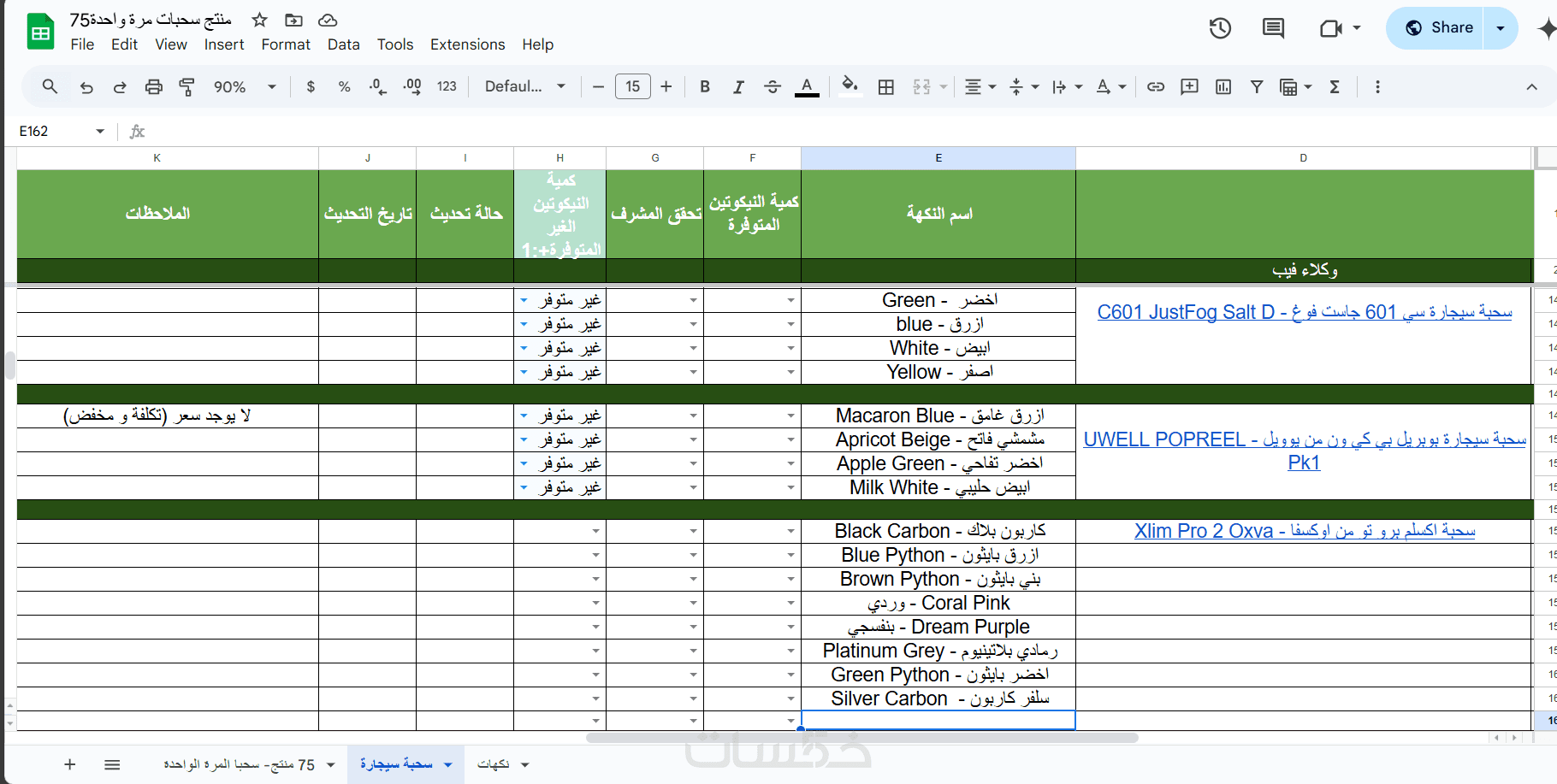Check the cloud save status icon
This screenshot has height=784, width=1557.
(x=328, y=20)
